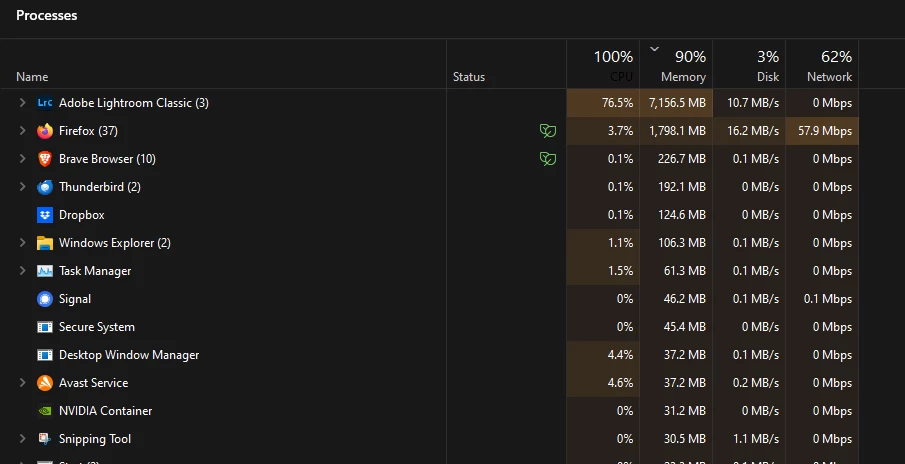Screen dimensions: 905x464
Task: Click the Desktop Window Manager icon
Action: 45,355
